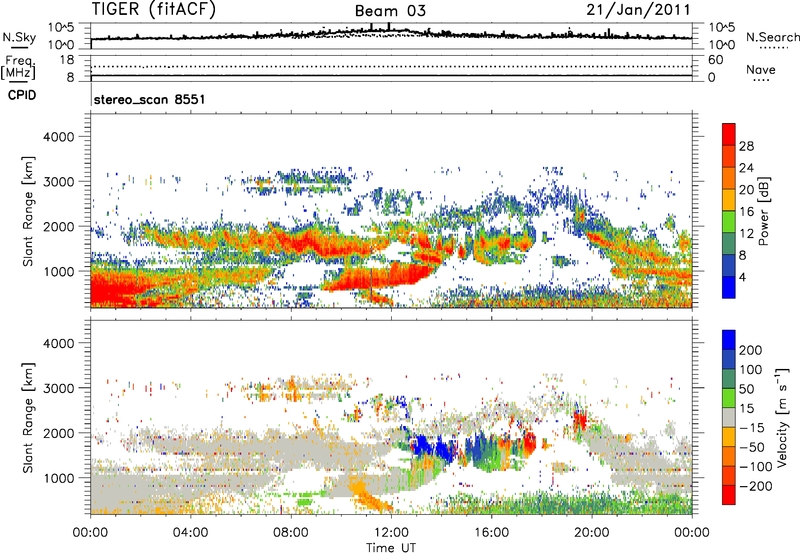Click the '18' frequency axis tick
This screenshot has height=554, width=800.
67,60
